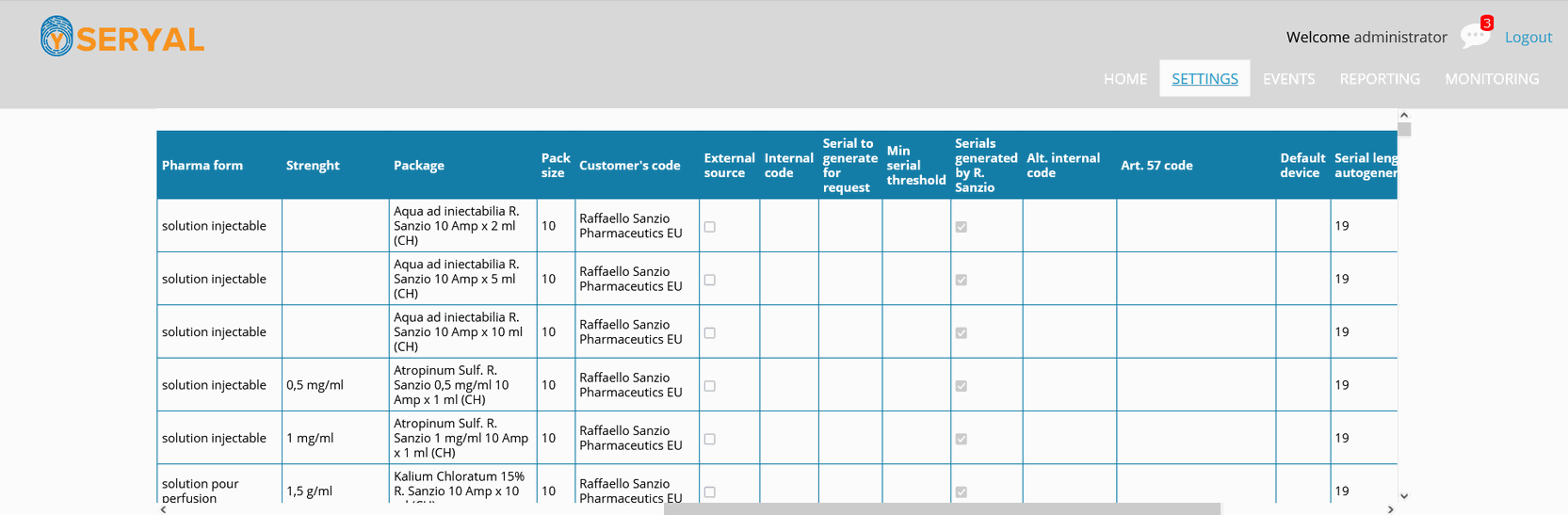Switch to the EVENTS menu

click(x=1288, y=78)
